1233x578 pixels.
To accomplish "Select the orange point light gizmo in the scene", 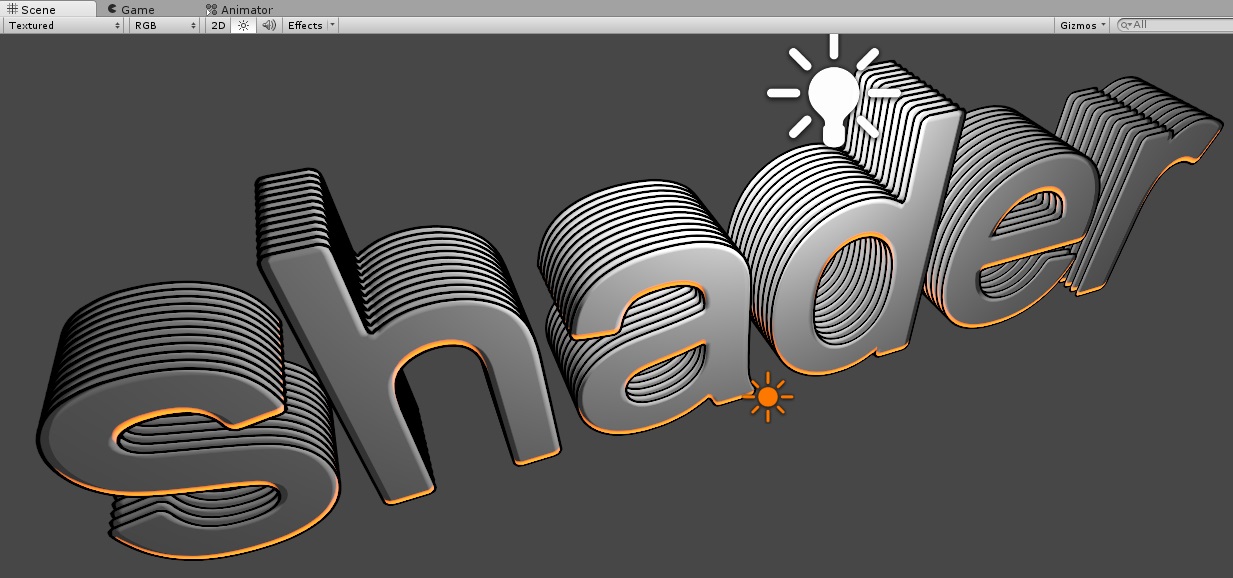I will pos(768,398).
